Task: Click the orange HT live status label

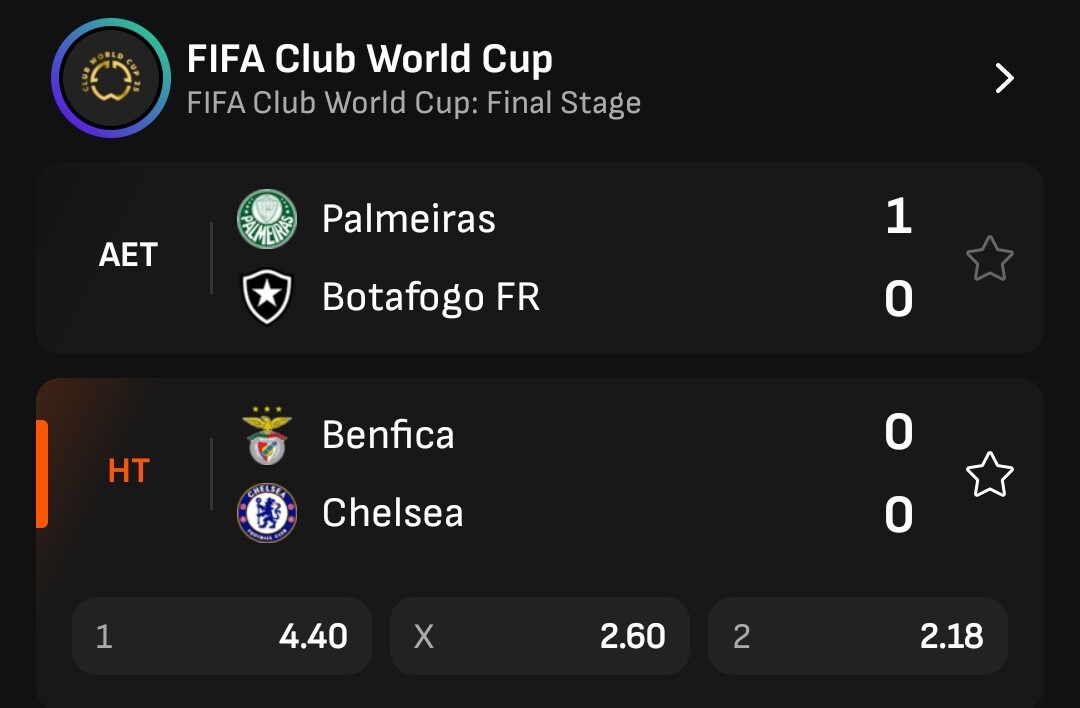Action: point(129,471)
